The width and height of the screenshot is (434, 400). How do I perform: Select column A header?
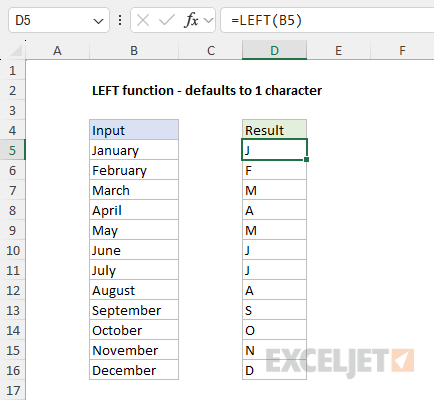[57, 51]
